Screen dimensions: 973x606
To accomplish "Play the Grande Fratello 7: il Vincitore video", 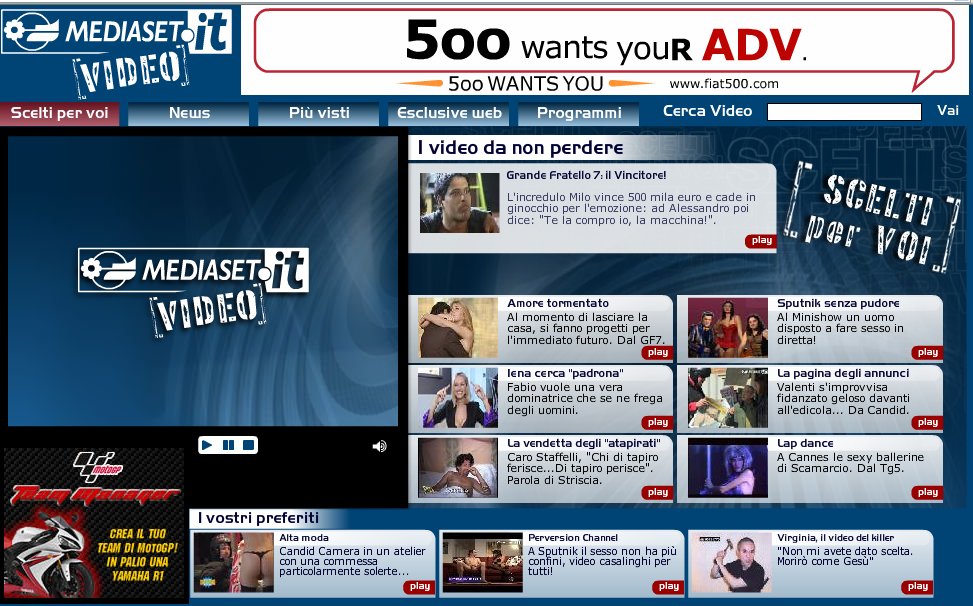I will point(761,241).
